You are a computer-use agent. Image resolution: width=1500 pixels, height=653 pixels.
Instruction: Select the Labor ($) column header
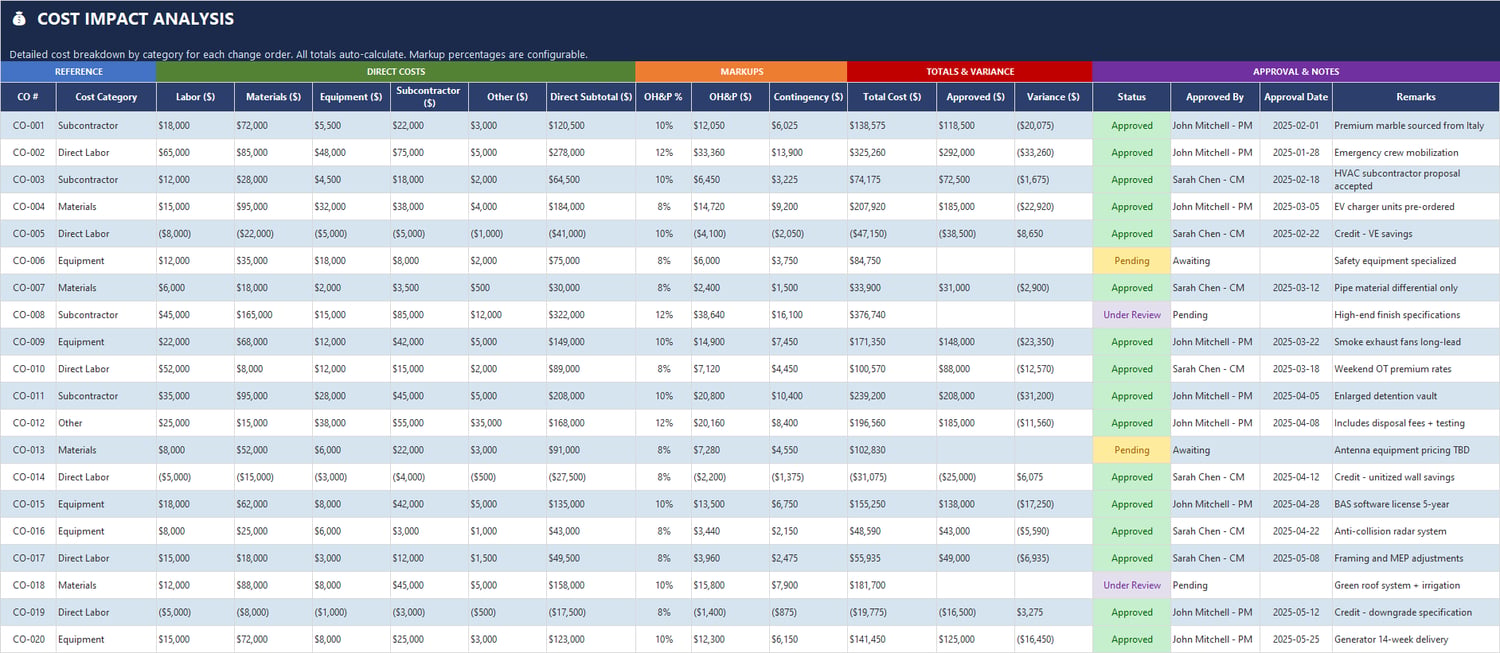click(195, 97)
